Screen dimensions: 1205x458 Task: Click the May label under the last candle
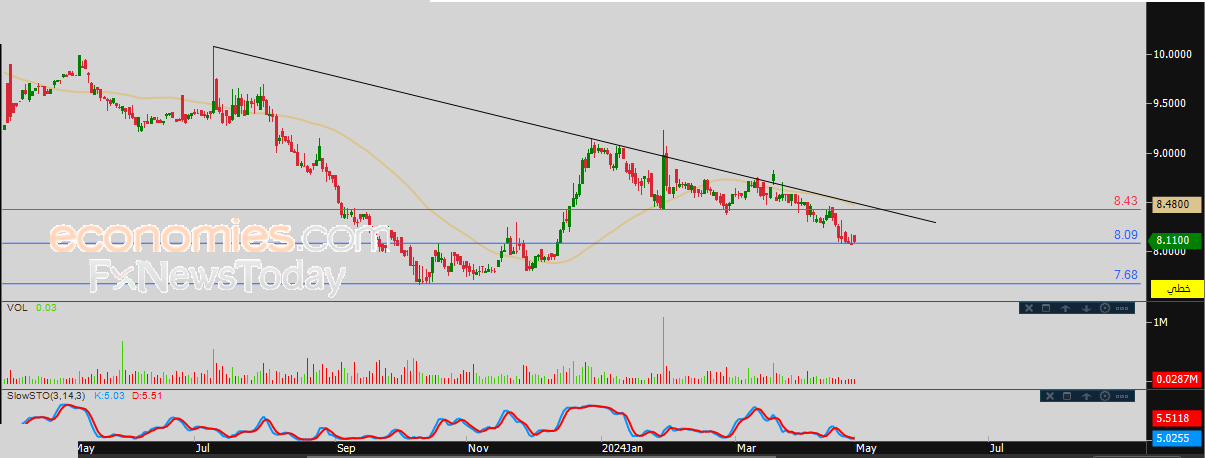[866, 450]
